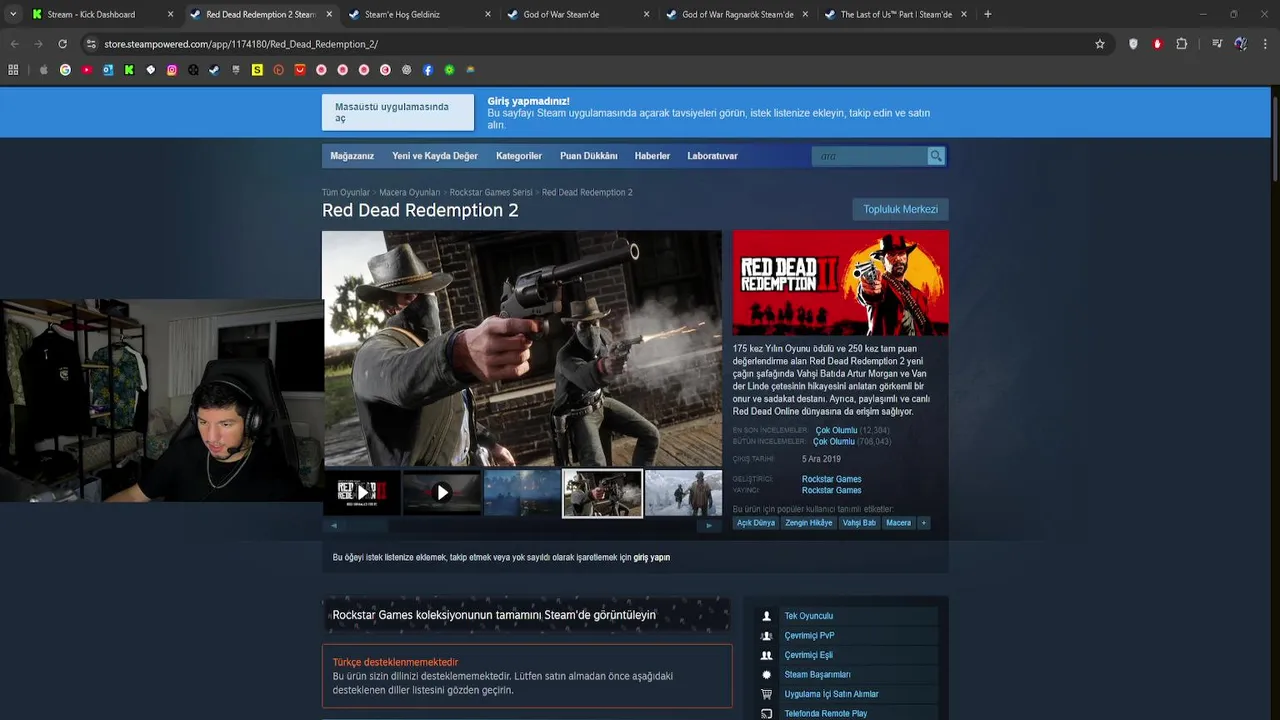Open the Facebook bookmark

point(428,70)
